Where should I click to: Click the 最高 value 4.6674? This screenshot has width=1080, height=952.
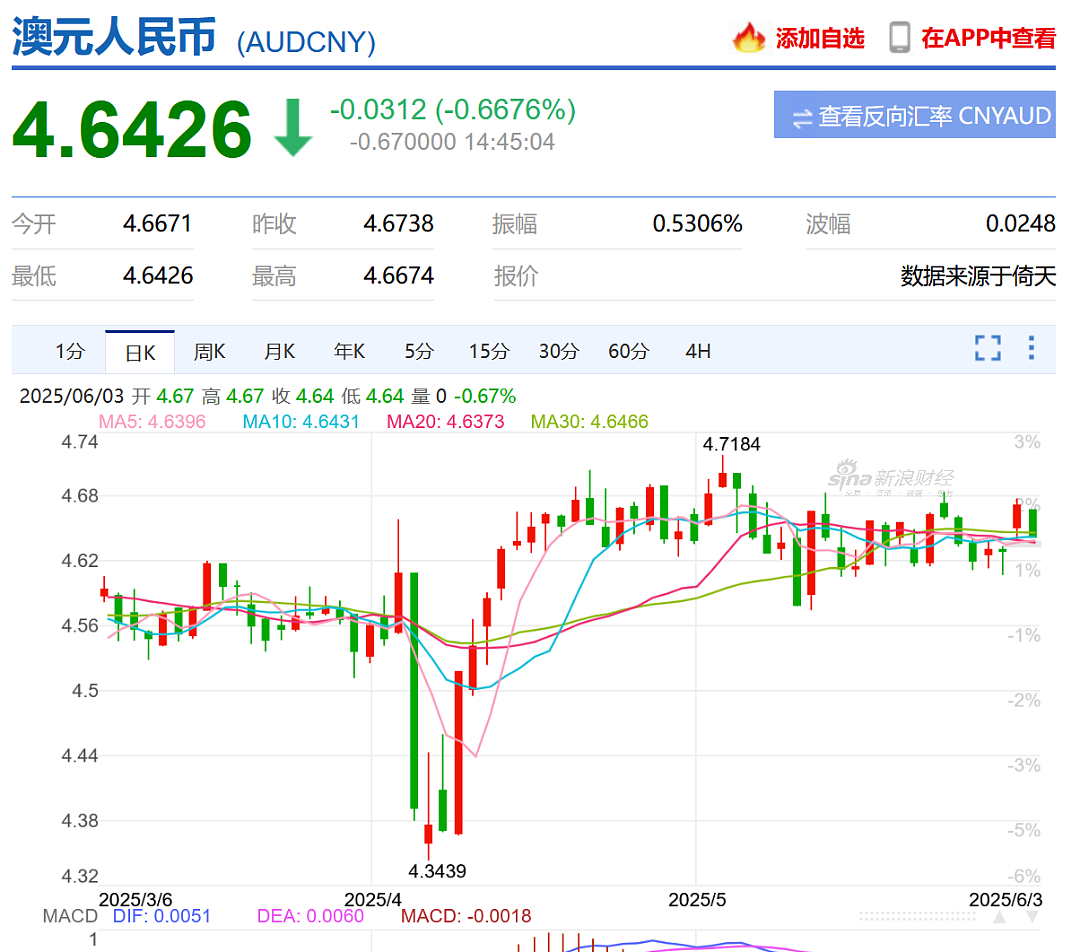click(399, 276)
